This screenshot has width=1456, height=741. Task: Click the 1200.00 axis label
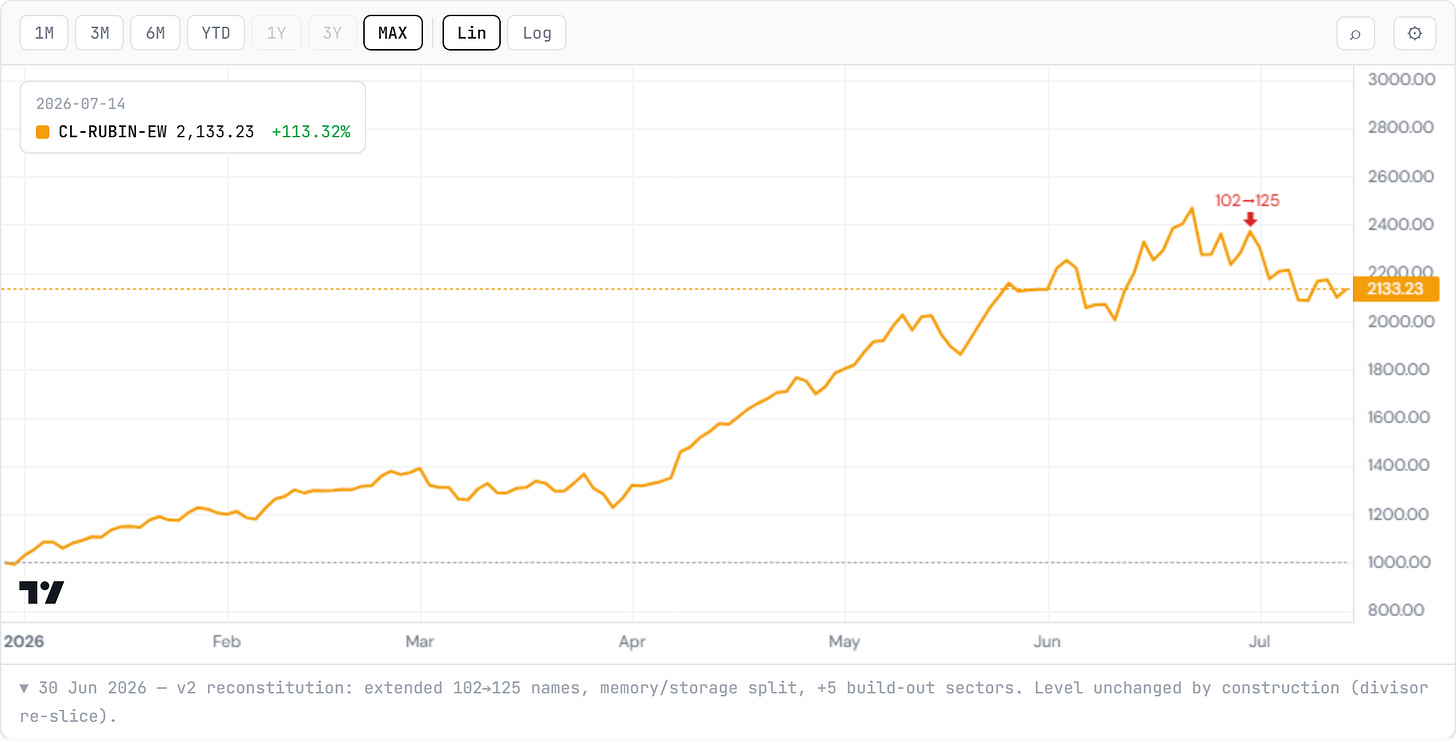click(1397, 514)
